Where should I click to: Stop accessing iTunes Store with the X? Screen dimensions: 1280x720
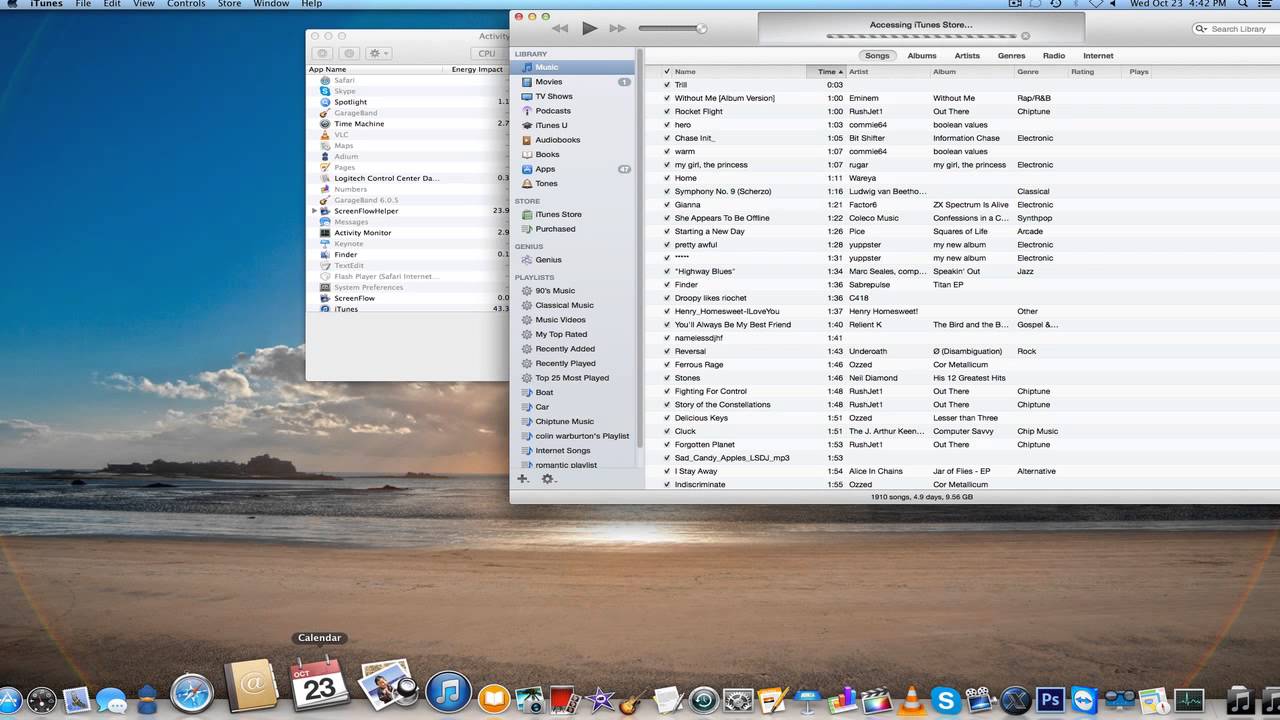click(1025, 36)
